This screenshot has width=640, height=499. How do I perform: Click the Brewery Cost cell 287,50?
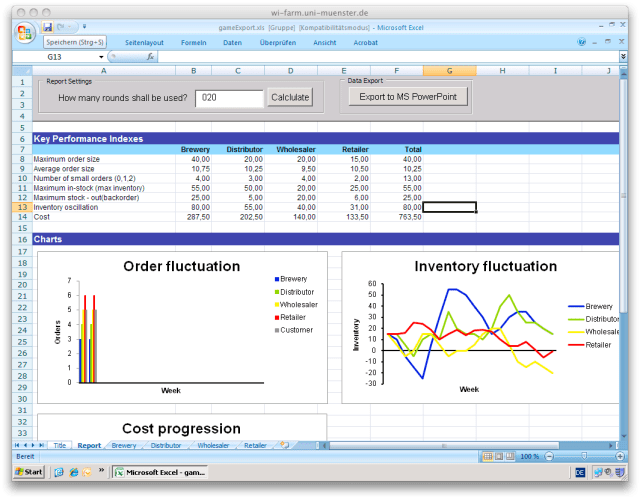(x=193, y=217)
